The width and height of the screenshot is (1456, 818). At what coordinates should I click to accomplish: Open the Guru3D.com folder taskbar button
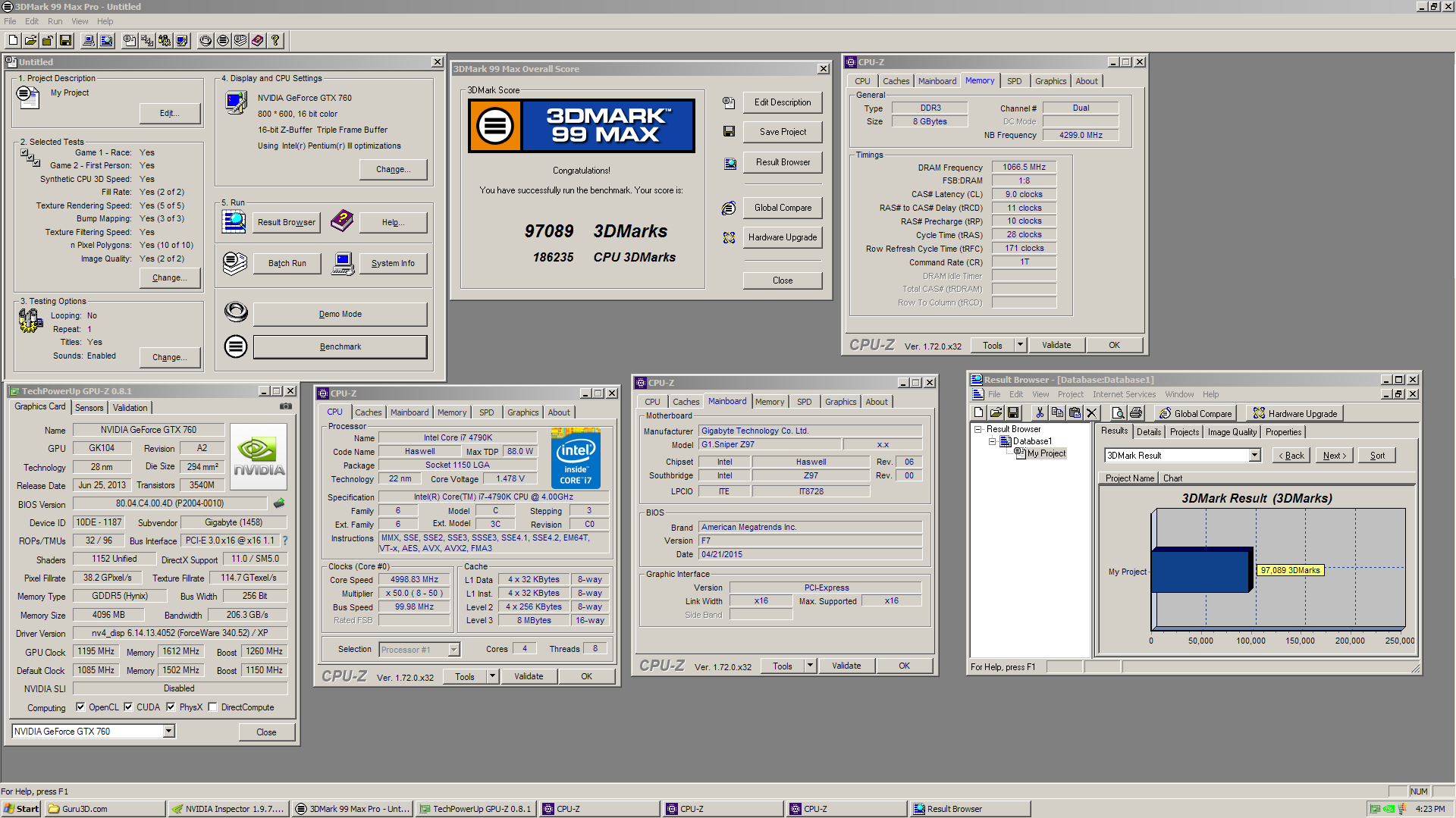pyautogui.click(x=105, y=809)
